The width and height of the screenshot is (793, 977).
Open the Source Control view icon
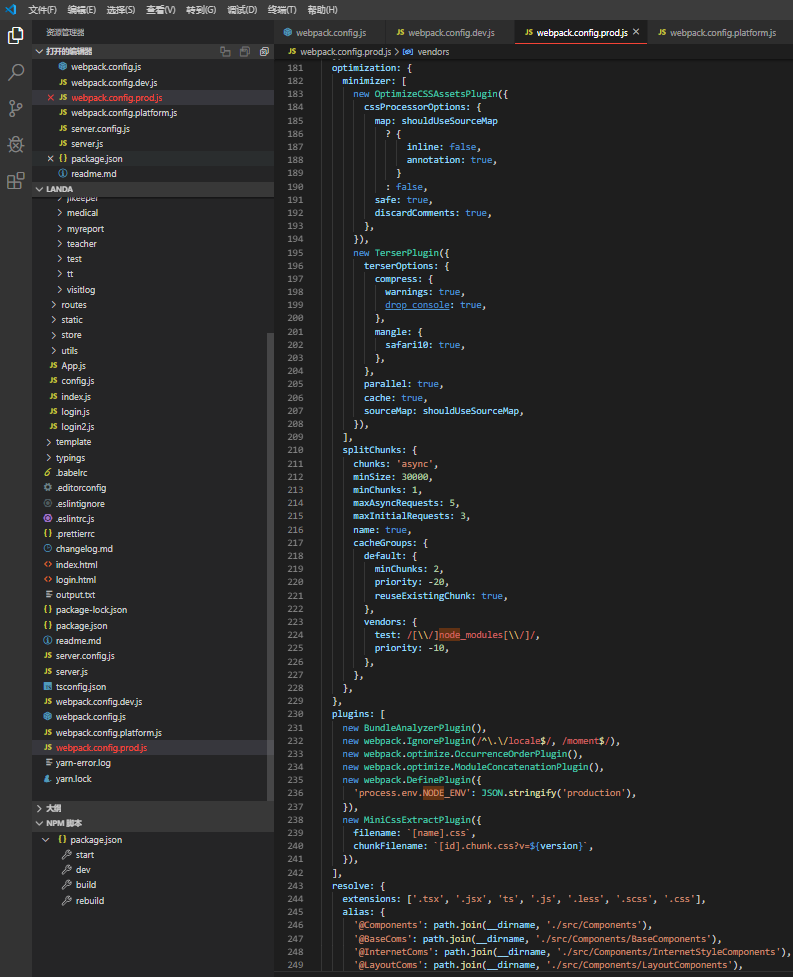[16, 108]
